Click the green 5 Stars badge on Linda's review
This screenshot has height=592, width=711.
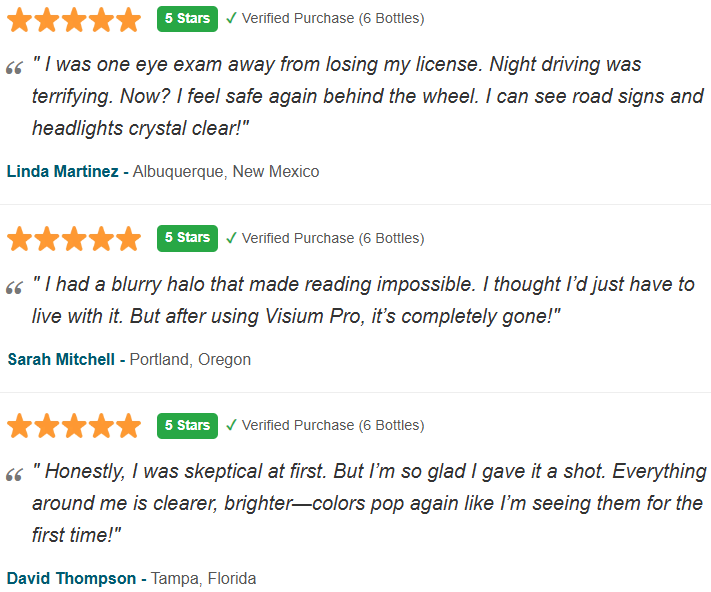187,18
